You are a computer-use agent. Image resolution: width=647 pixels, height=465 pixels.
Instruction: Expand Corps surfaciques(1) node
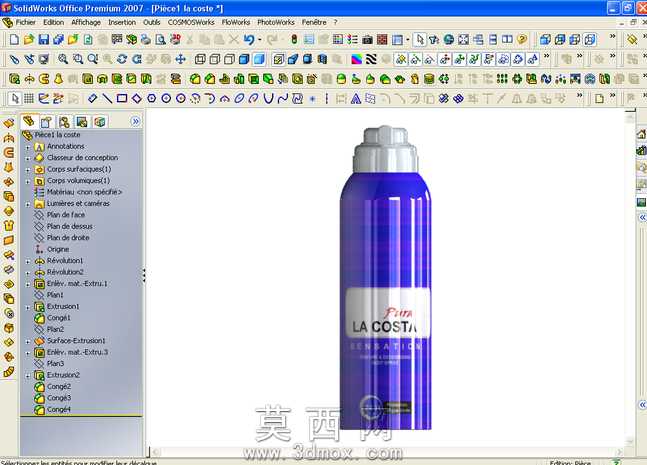(x=28, y=170)
